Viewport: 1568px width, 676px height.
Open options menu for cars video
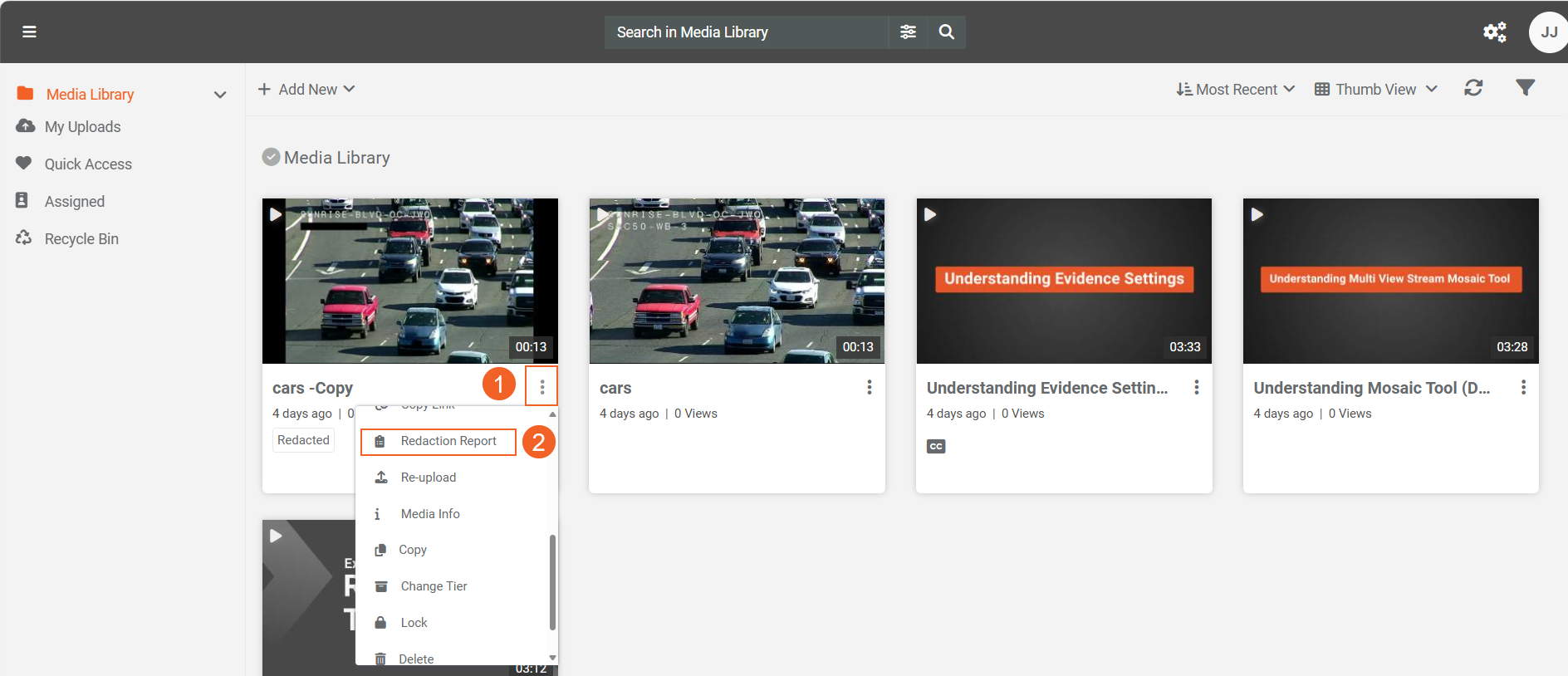(869, 387)
